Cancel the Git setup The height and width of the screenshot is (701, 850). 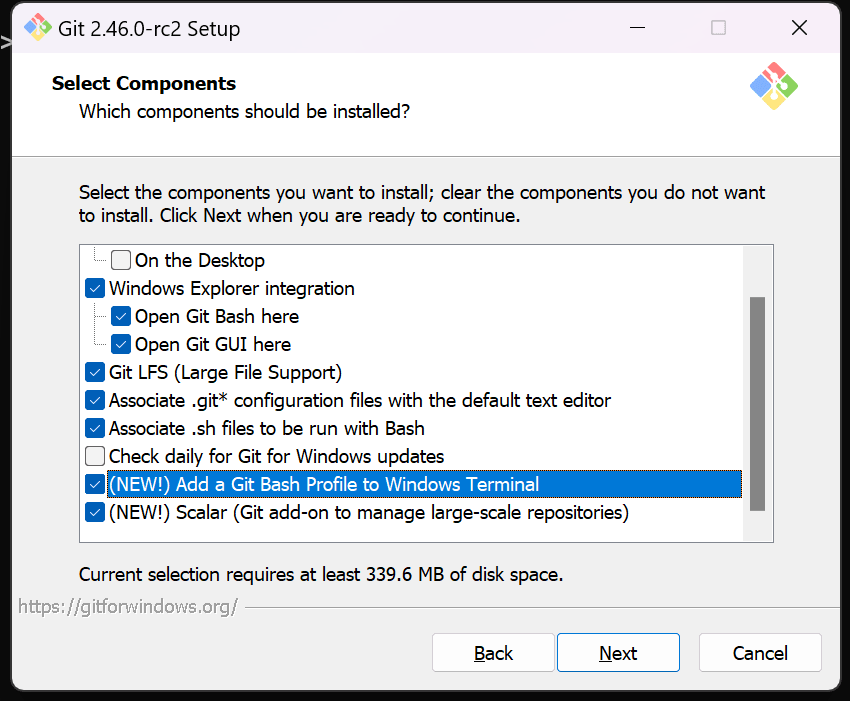click(760, 653)
